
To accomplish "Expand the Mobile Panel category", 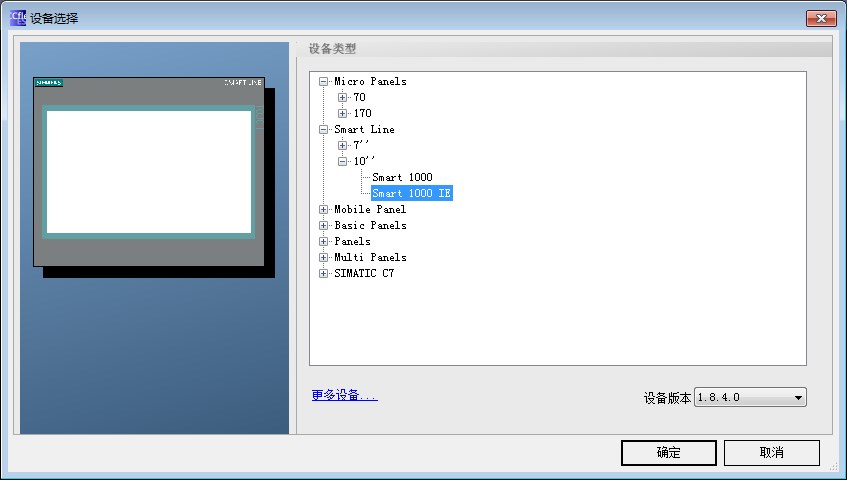I will (323, 210).
